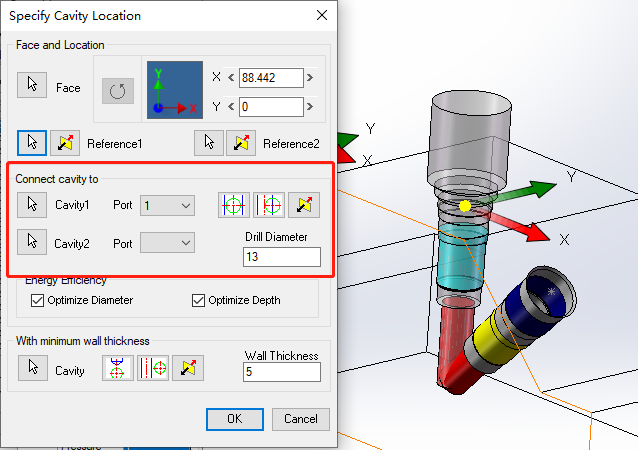
Task: Click the Connect cavity measure distance icon
Action: coord(304,205)
